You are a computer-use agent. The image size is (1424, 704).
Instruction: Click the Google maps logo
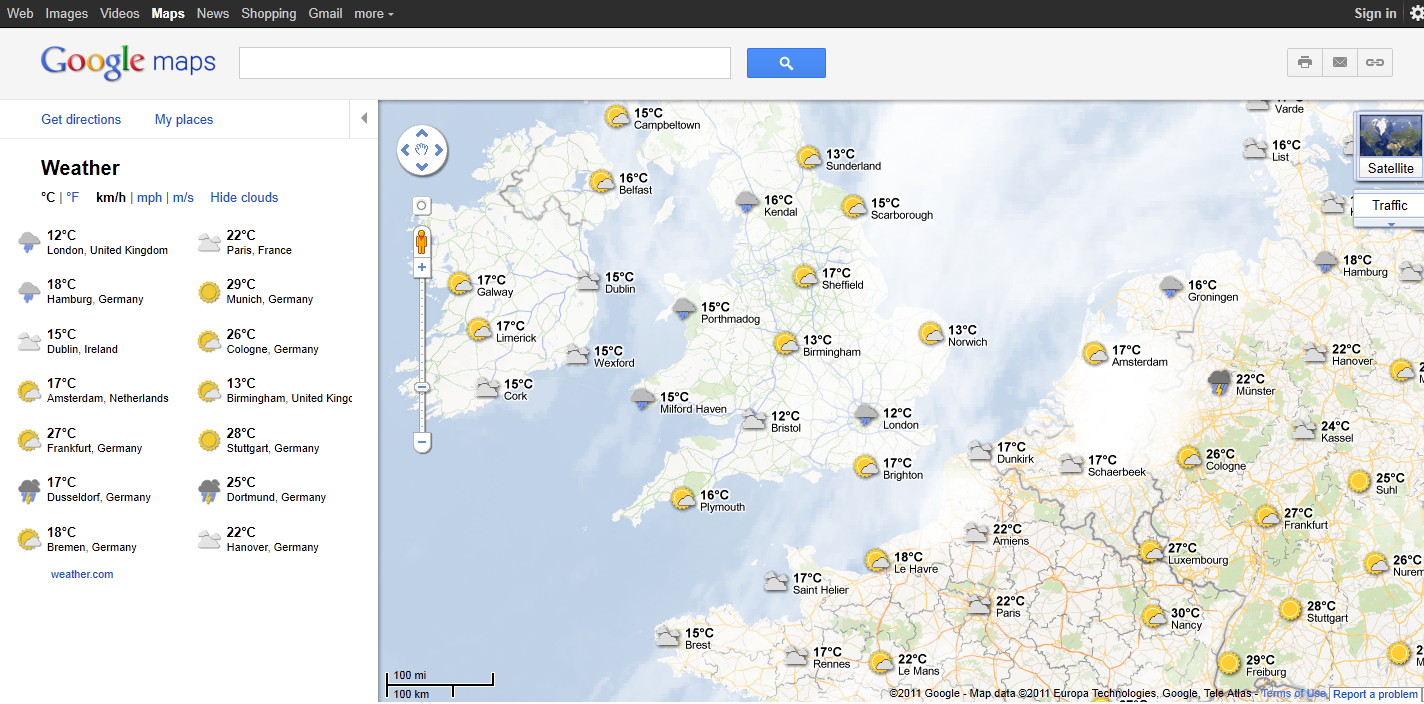[128, 62]
